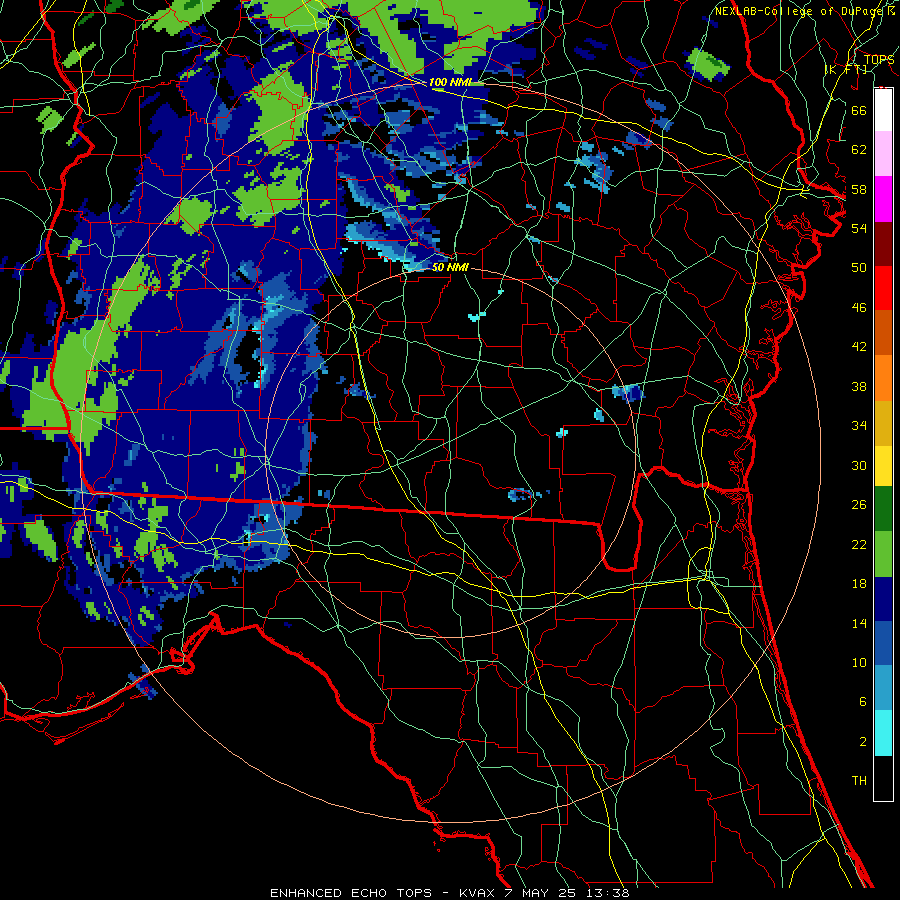
Task: Click the legend value "30"
Action: (859, 465)
